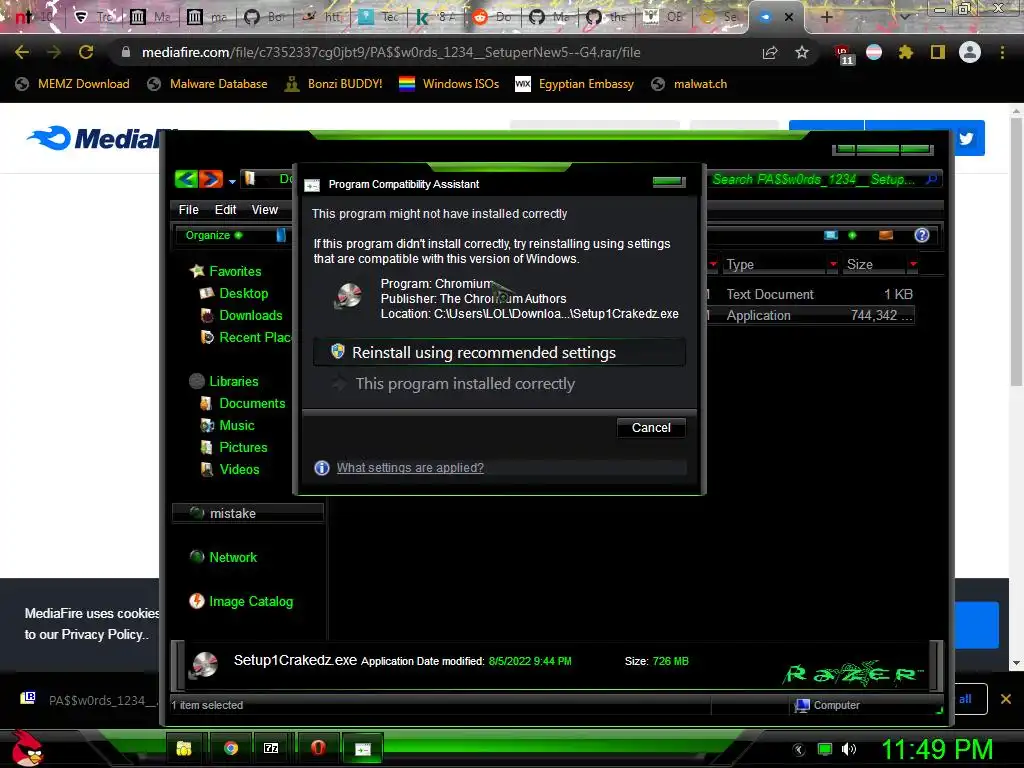Open What settings are applied link
Viewport: 1024px width, 768px height.
(410, 468)
